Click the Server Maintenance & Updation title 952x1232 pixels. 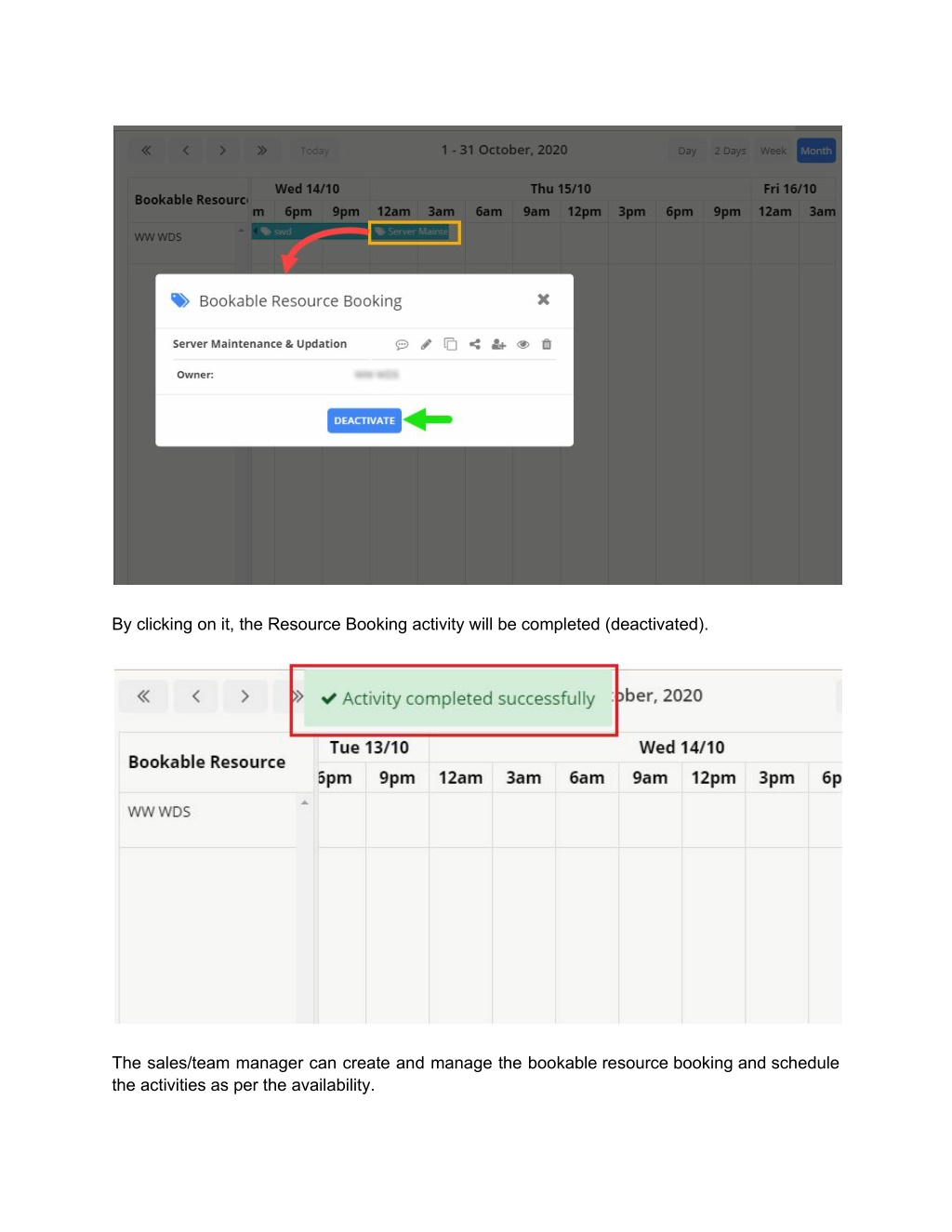[x=259, y=344]
